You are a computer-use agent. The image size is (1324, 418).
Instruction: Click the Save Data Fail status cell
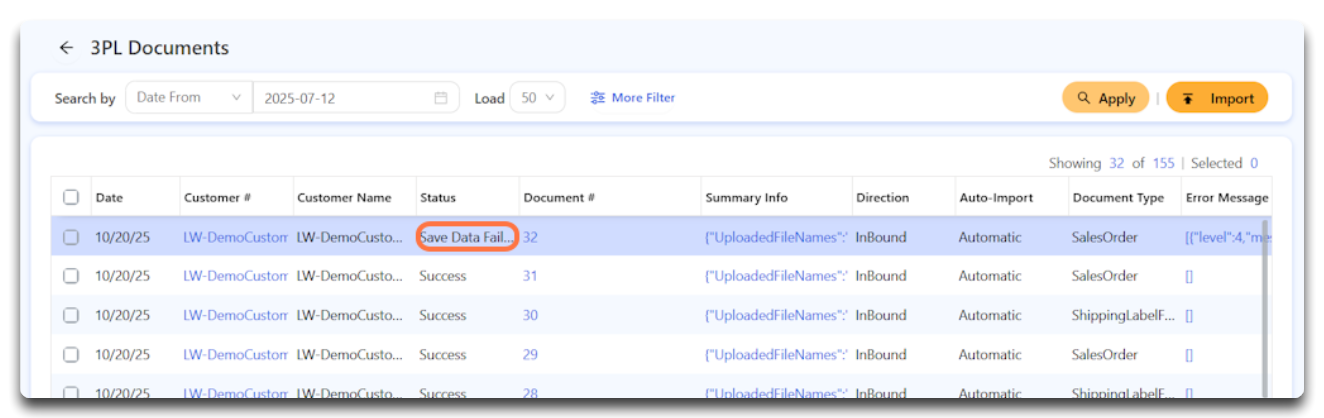[x=466, y=237]
